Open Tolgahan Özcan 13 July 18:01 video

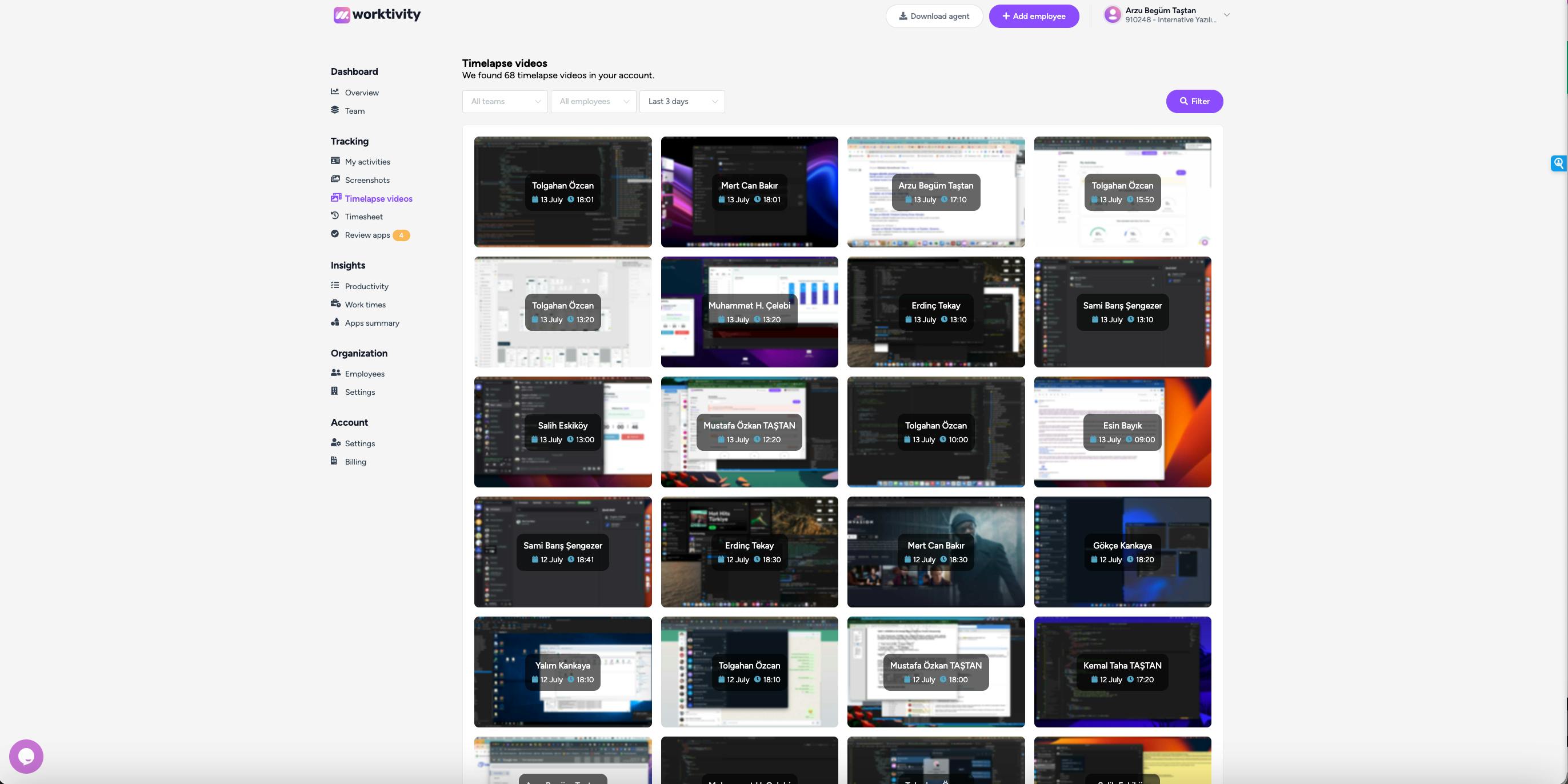click(562, 192)
